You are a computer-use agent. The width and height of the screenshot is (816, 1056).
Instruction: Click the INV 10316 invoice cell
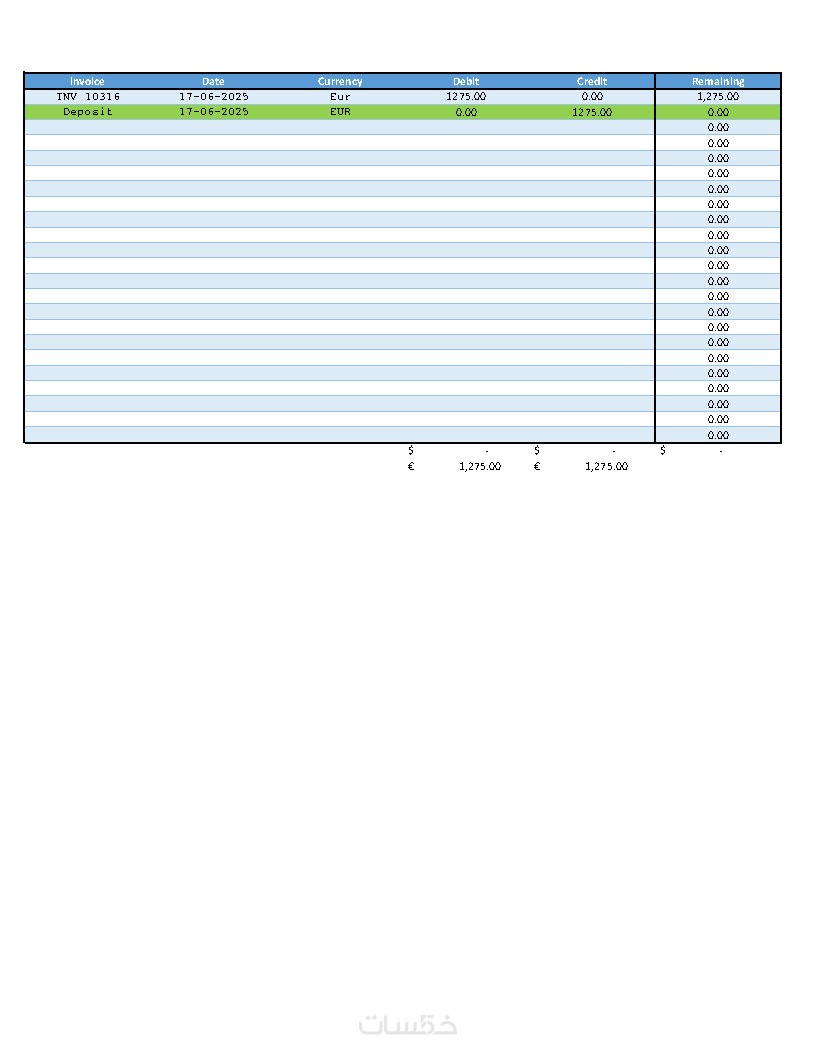pos(88,96)
